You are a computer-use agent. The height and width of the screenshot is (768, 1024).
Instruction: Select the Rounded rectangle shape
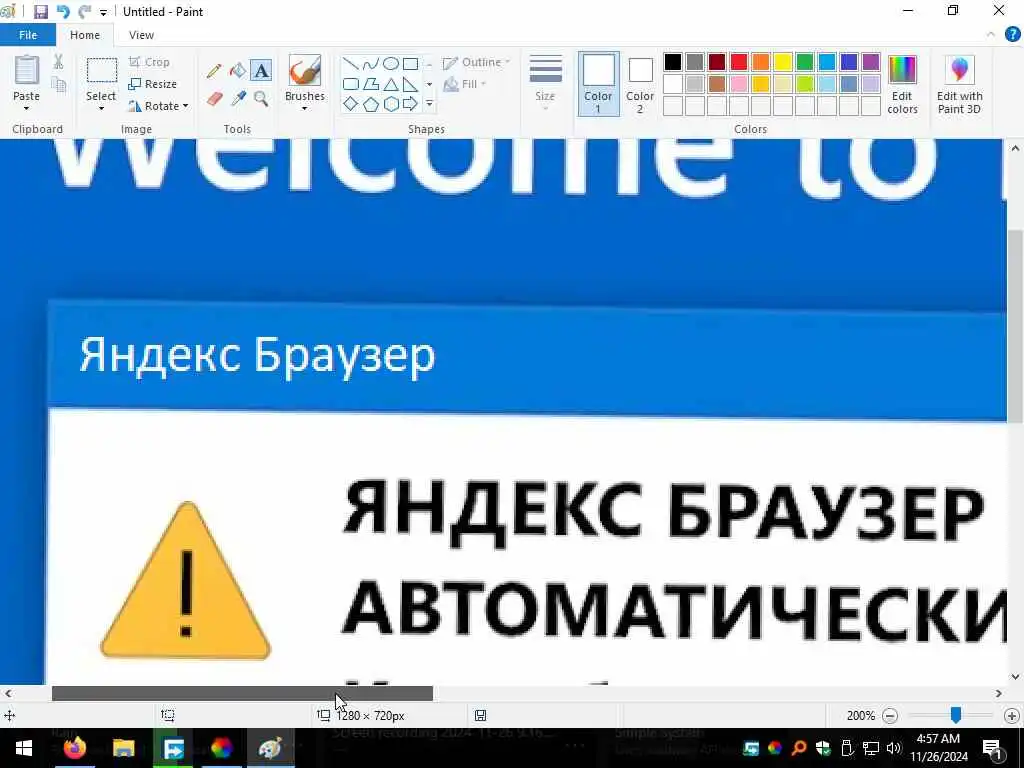[x=351, y=84]
